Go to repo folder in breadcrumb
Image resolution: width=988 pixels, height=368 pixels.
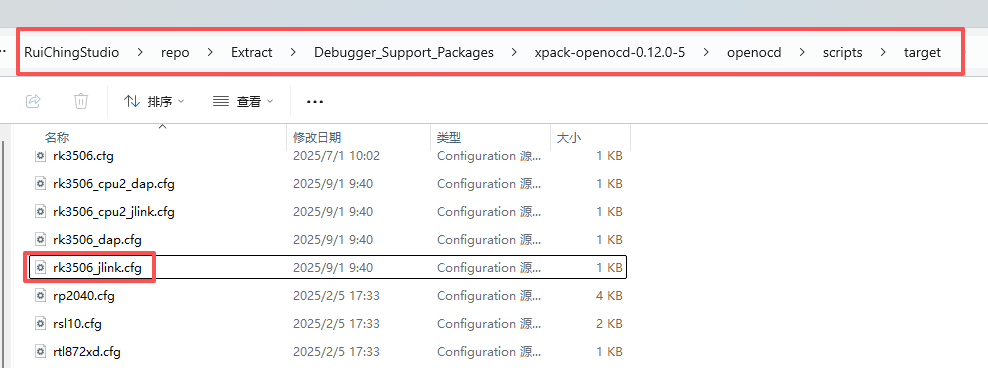(175, 52)
